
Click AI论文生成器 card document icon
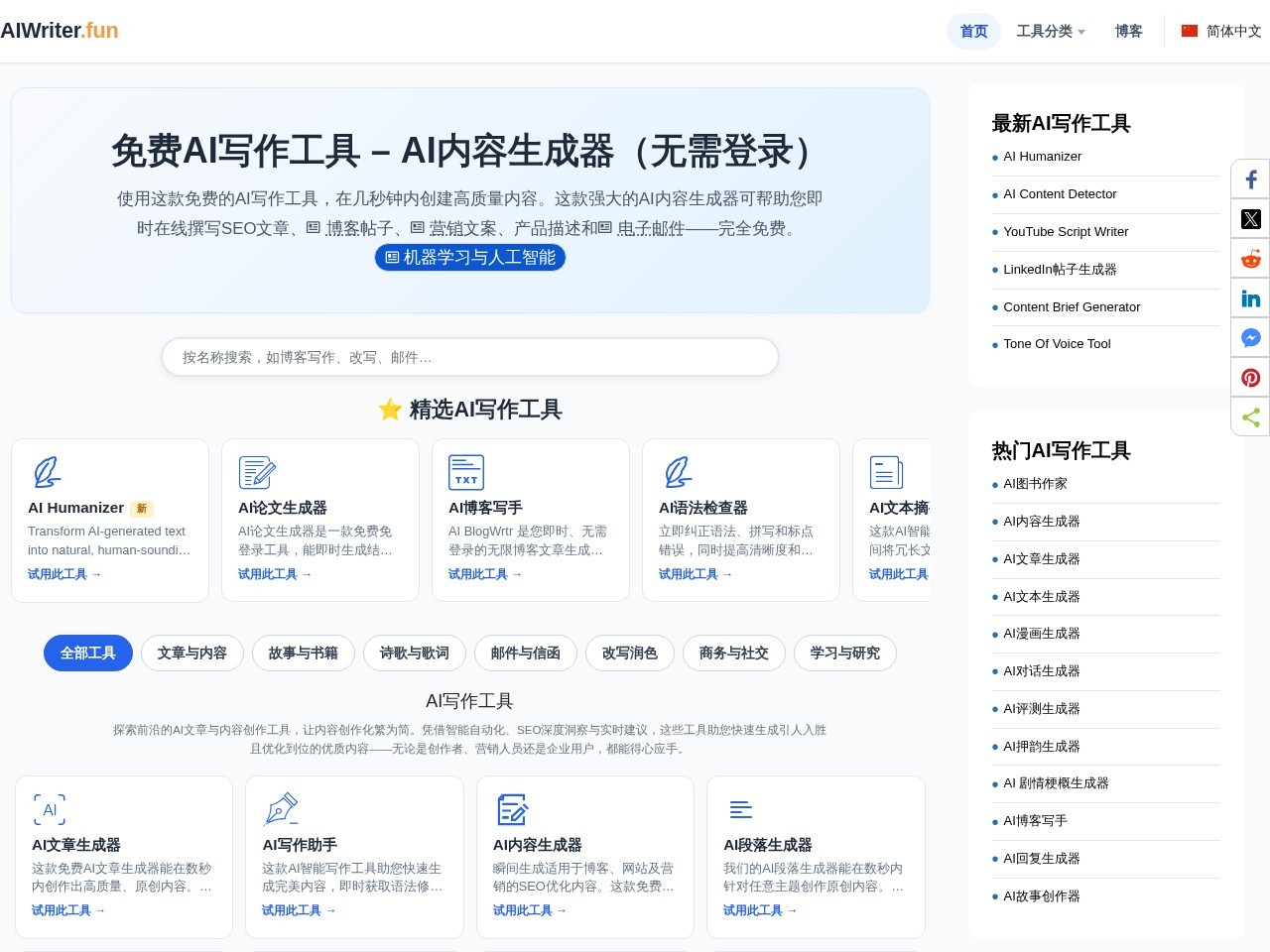[257, 472]
